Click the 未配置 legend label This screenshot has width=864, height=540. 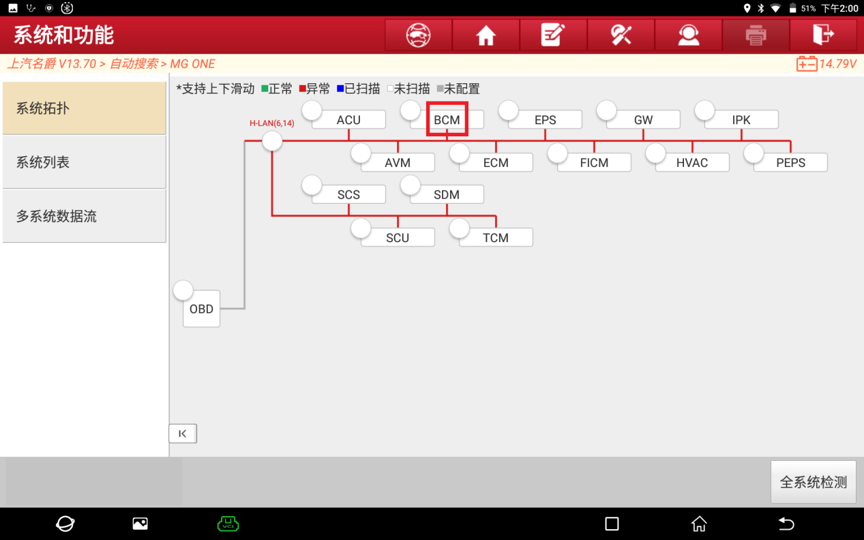click(x=462, y=89)
